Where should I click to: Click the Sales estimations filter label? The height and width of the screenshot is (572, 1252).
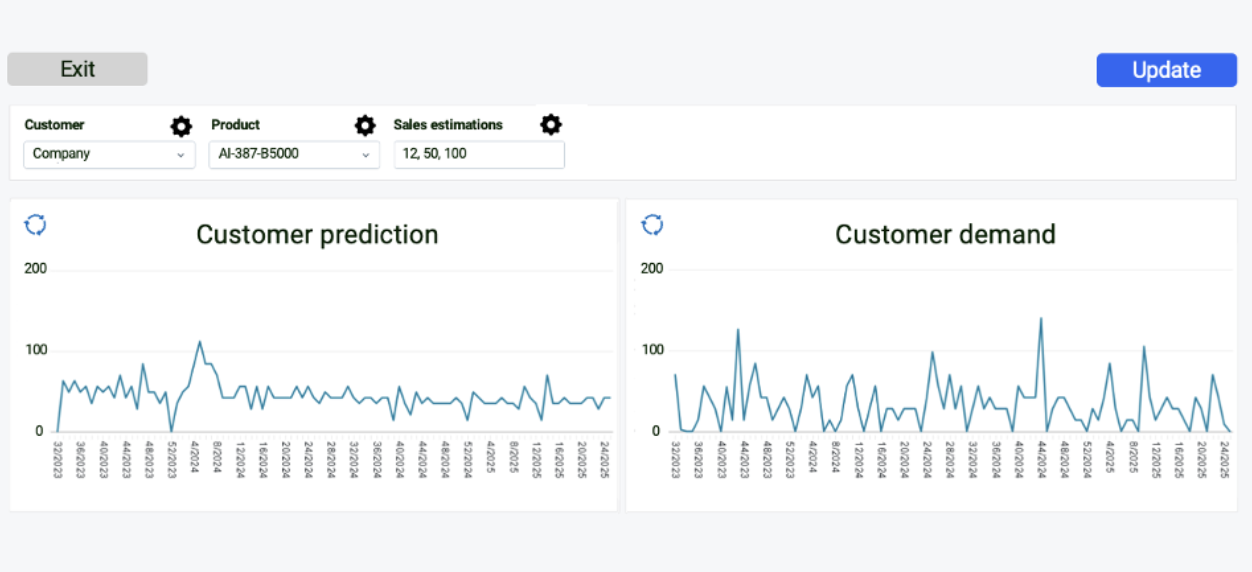448,125
